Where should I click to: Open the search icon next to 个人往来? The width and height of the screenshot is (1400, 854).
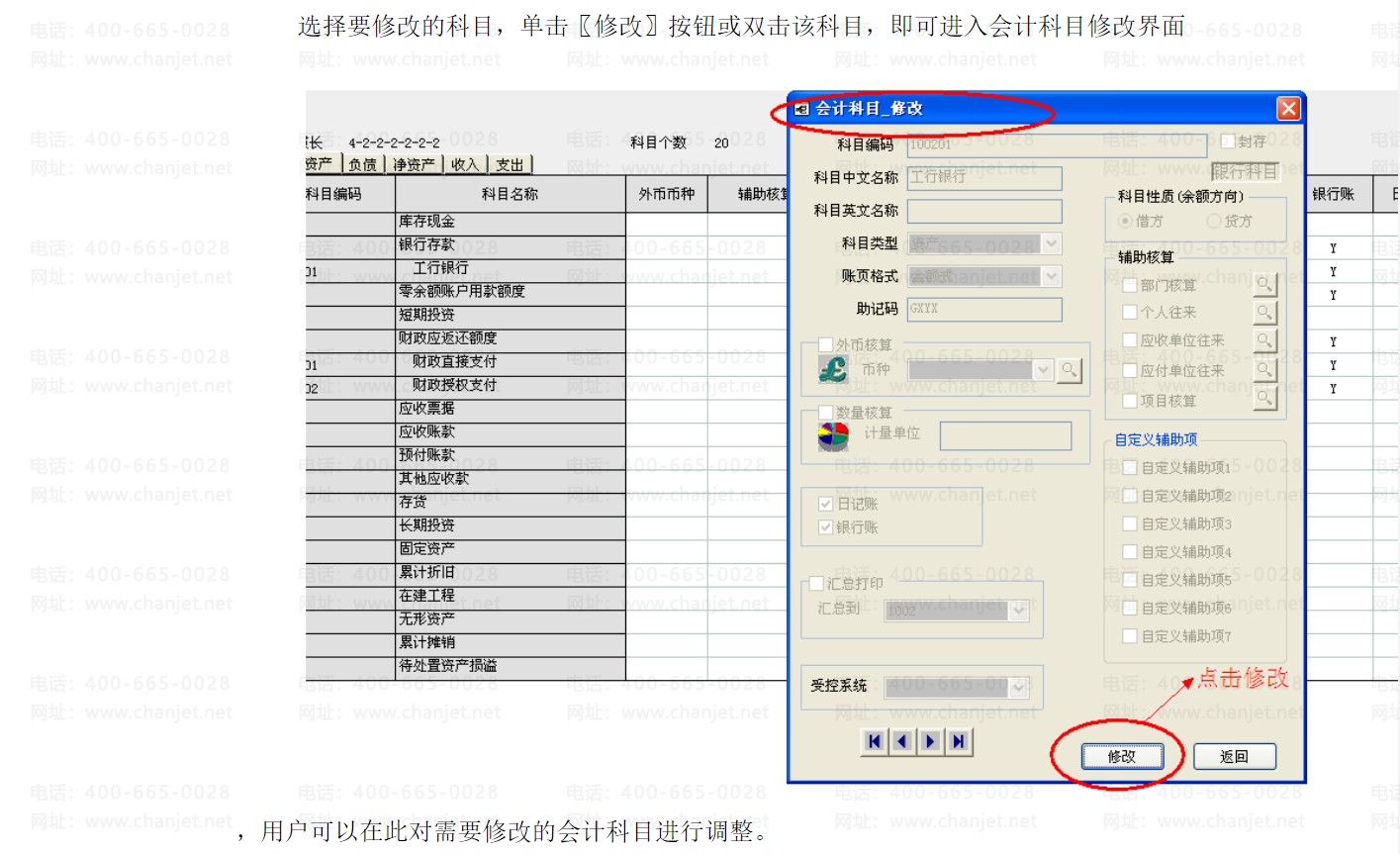(1264, 313)
